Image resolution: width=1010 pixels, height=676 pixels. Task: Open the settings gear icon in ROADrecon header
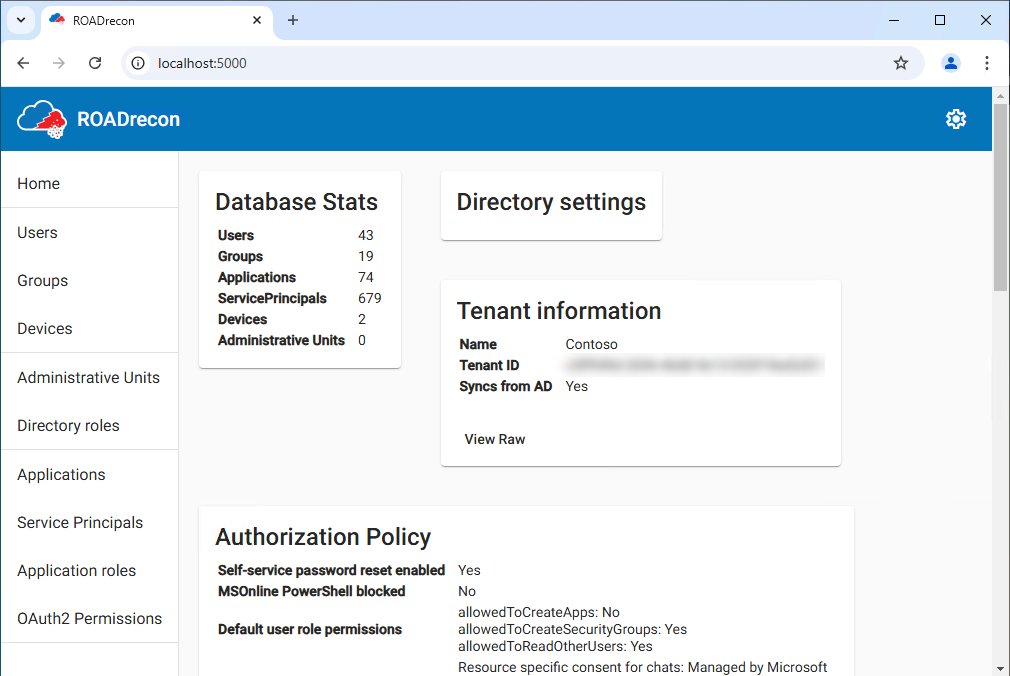956,119
